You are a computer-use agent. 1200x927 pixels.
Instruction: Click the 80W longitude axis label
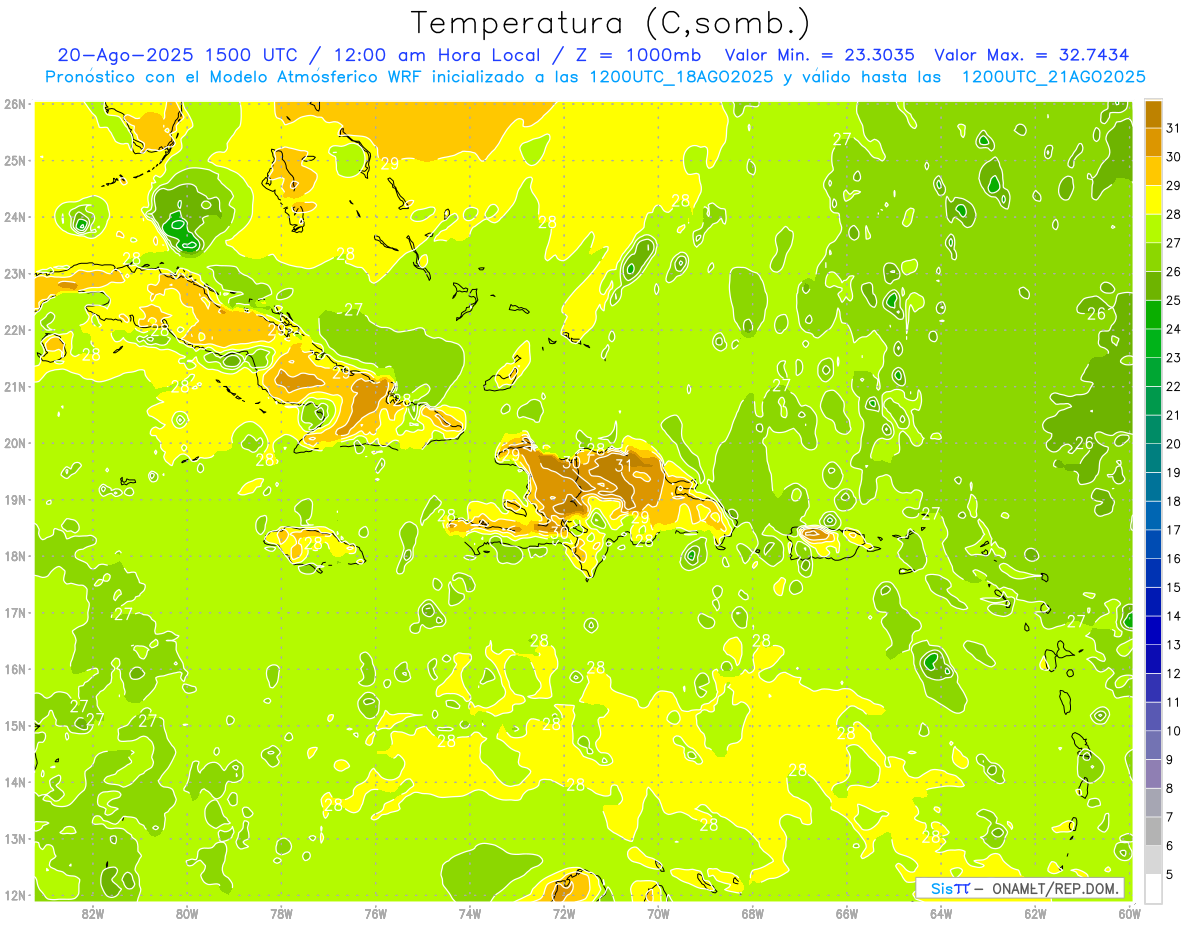click(187, 913)
